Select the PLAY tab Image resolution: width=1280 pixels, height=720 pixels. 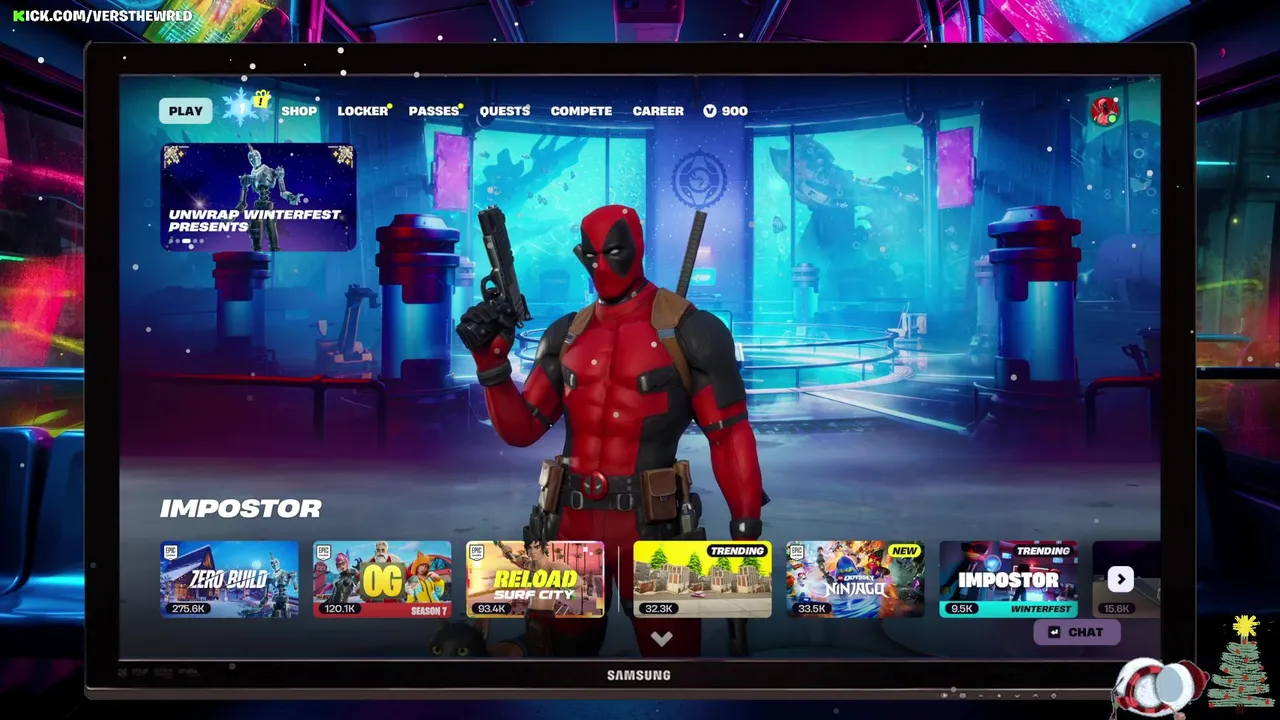[185, 111]
